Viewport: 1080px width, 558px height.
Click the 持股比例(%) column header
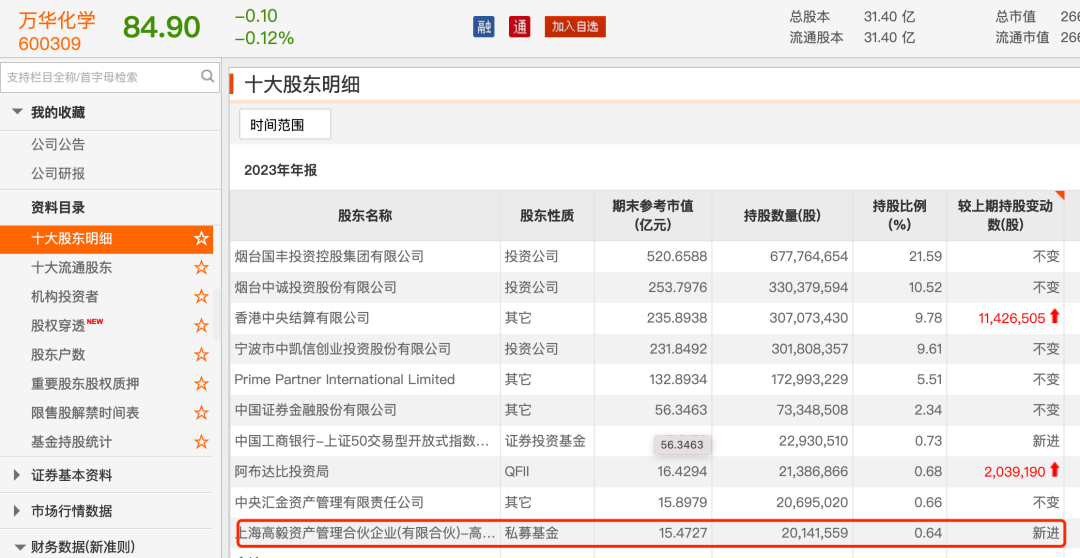point(900,216)
